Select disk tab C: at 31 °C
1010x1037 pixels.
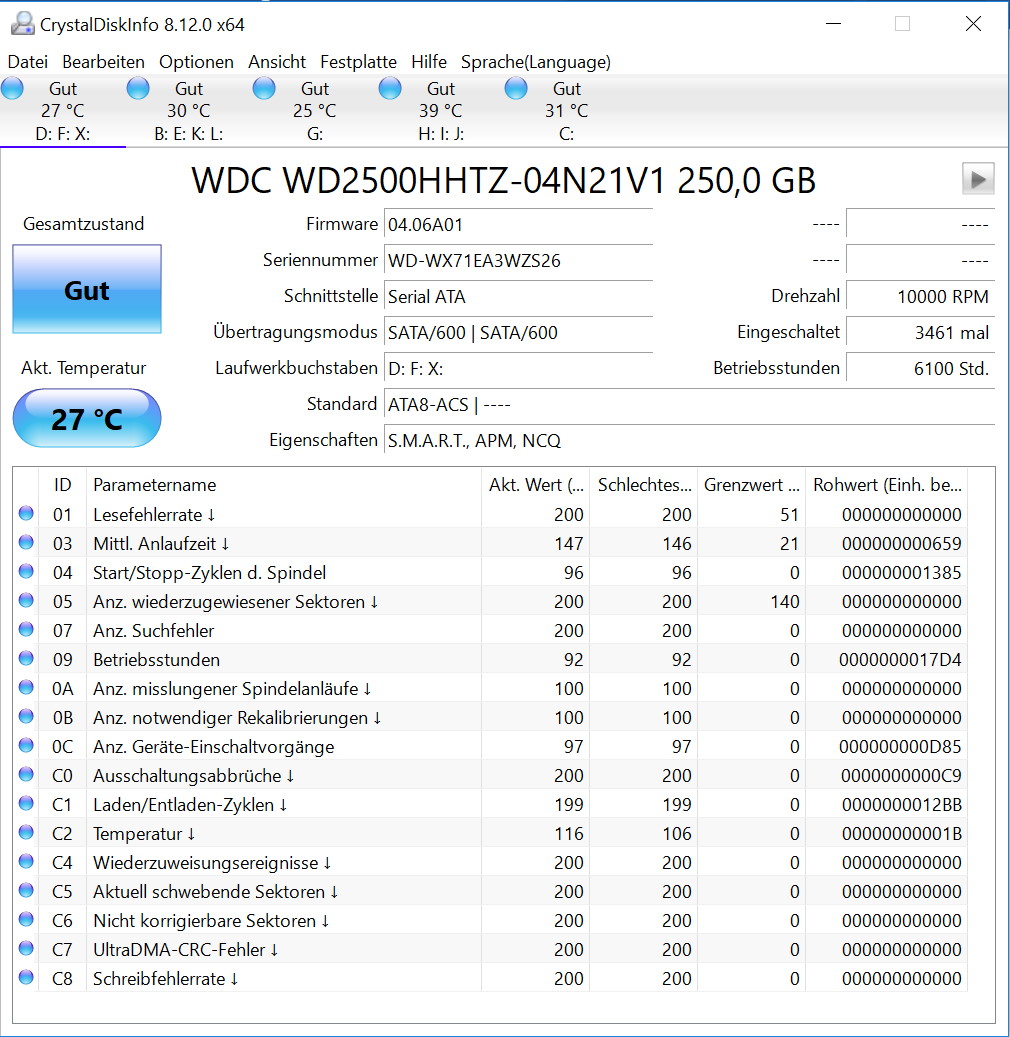pyautogui.click(x=566, y=111)
